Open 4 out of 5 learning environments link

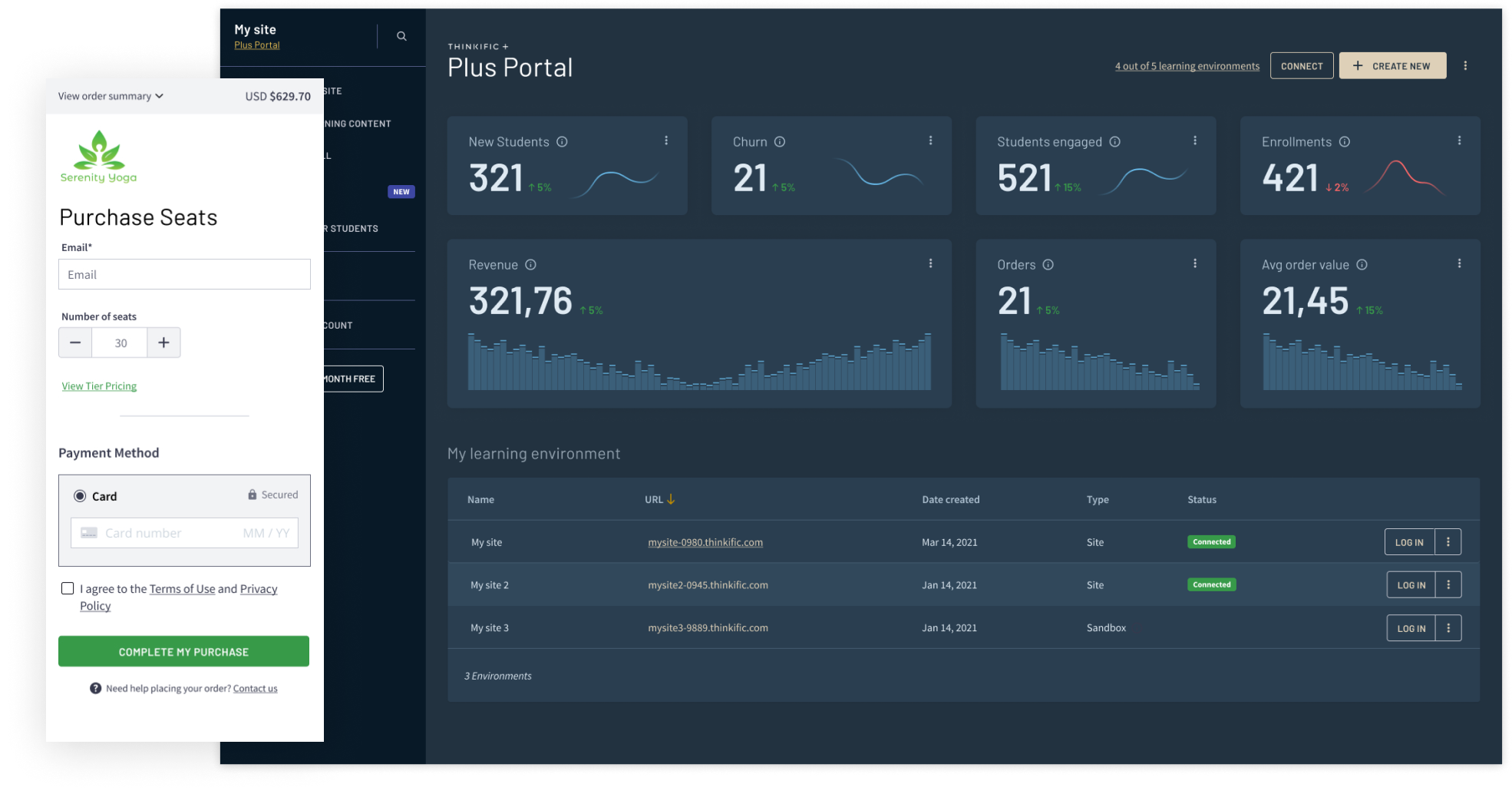point(1187,66)
